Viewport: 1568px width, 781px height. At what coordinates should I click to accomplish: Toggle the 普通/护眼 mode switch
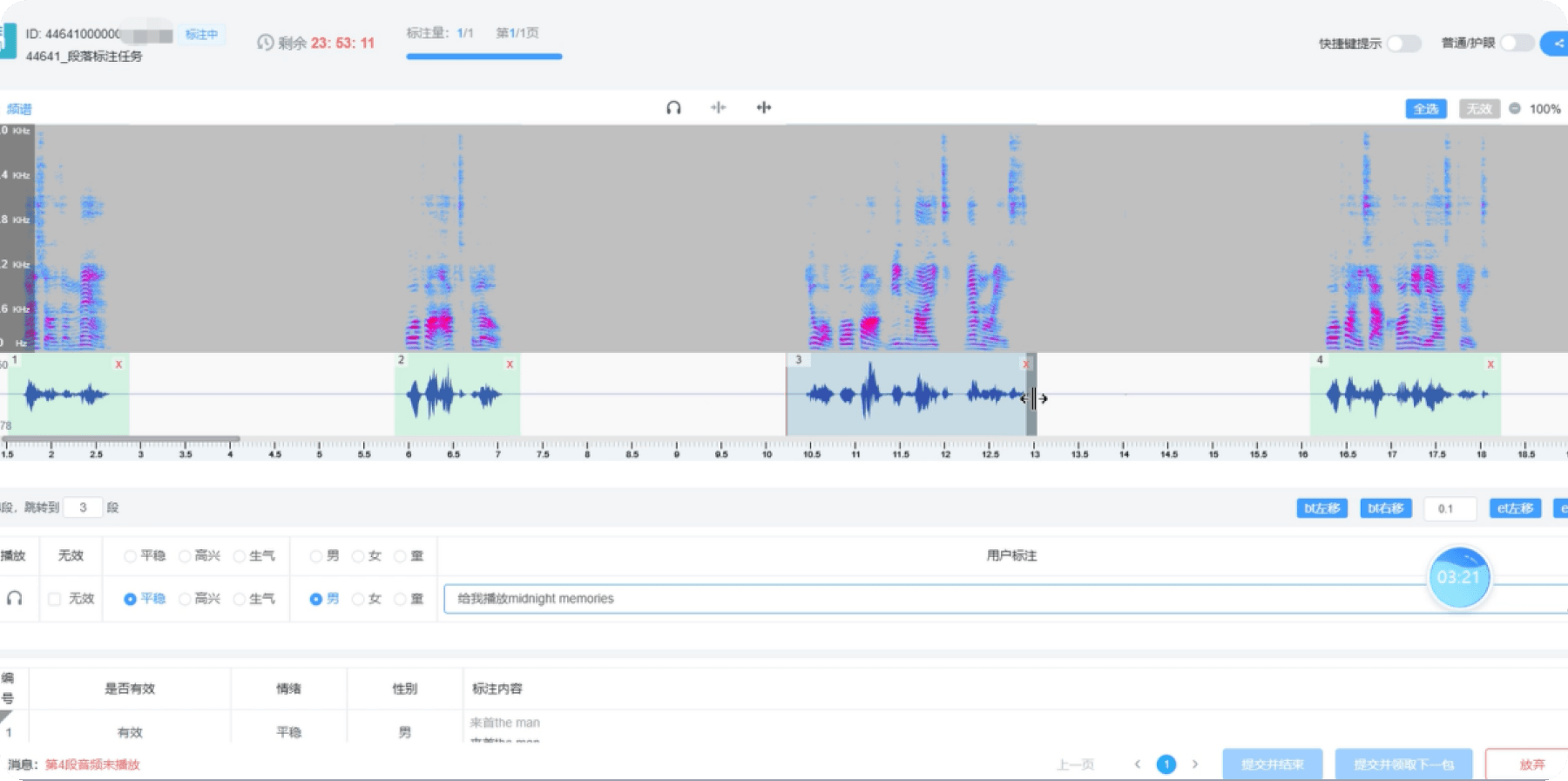pos(1517,43)
